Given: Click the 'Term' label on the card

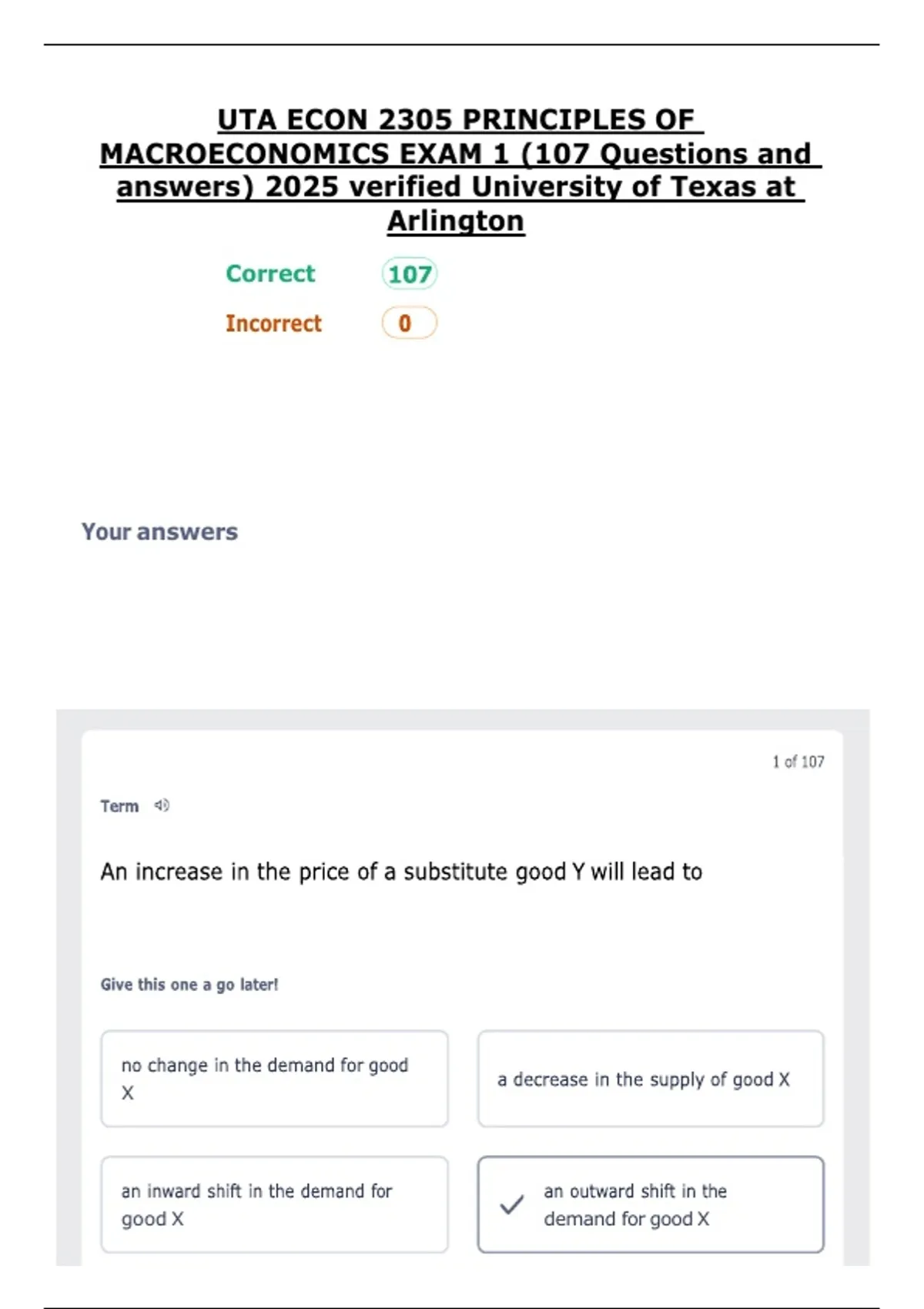Looking at the screenshot, I should 119,806.
